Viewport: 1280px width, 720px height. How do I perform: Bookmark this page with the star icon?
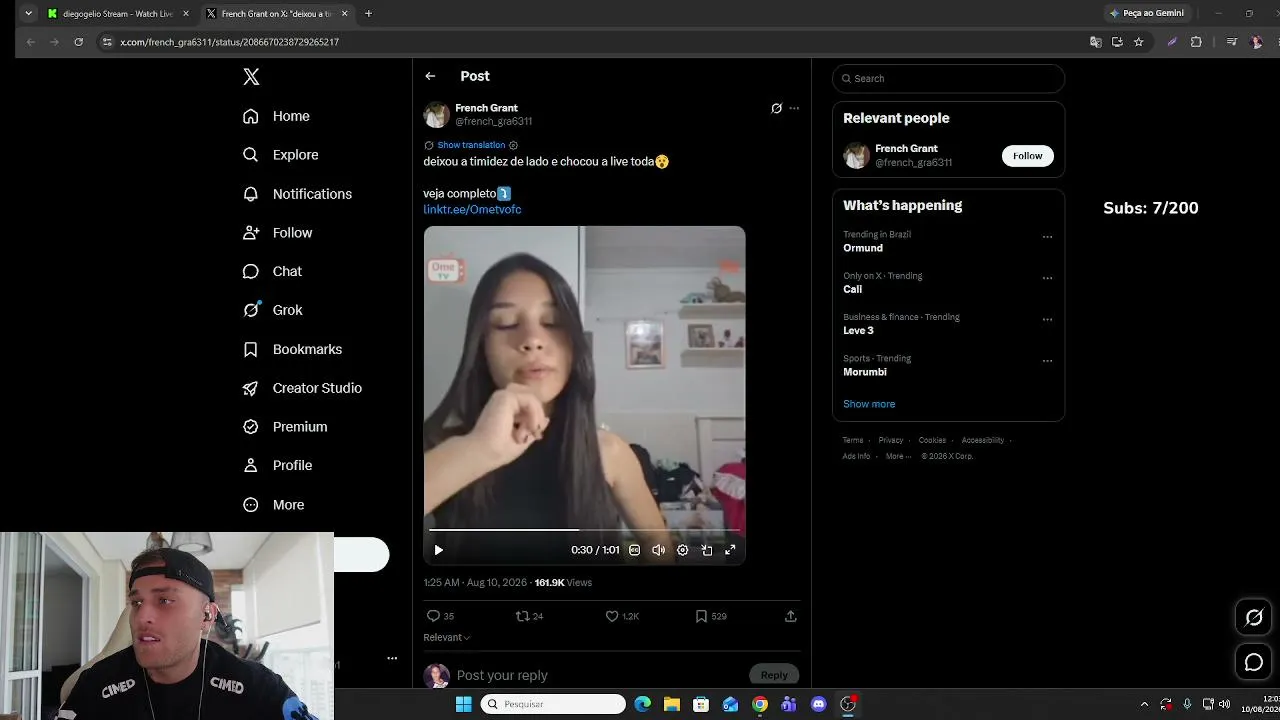click(1138, 42)
